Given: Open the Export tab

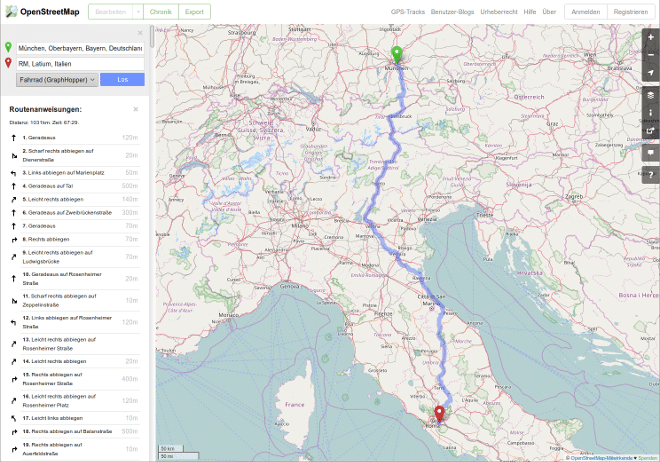Looking at the screenshot, I should (x=195, y=12).
